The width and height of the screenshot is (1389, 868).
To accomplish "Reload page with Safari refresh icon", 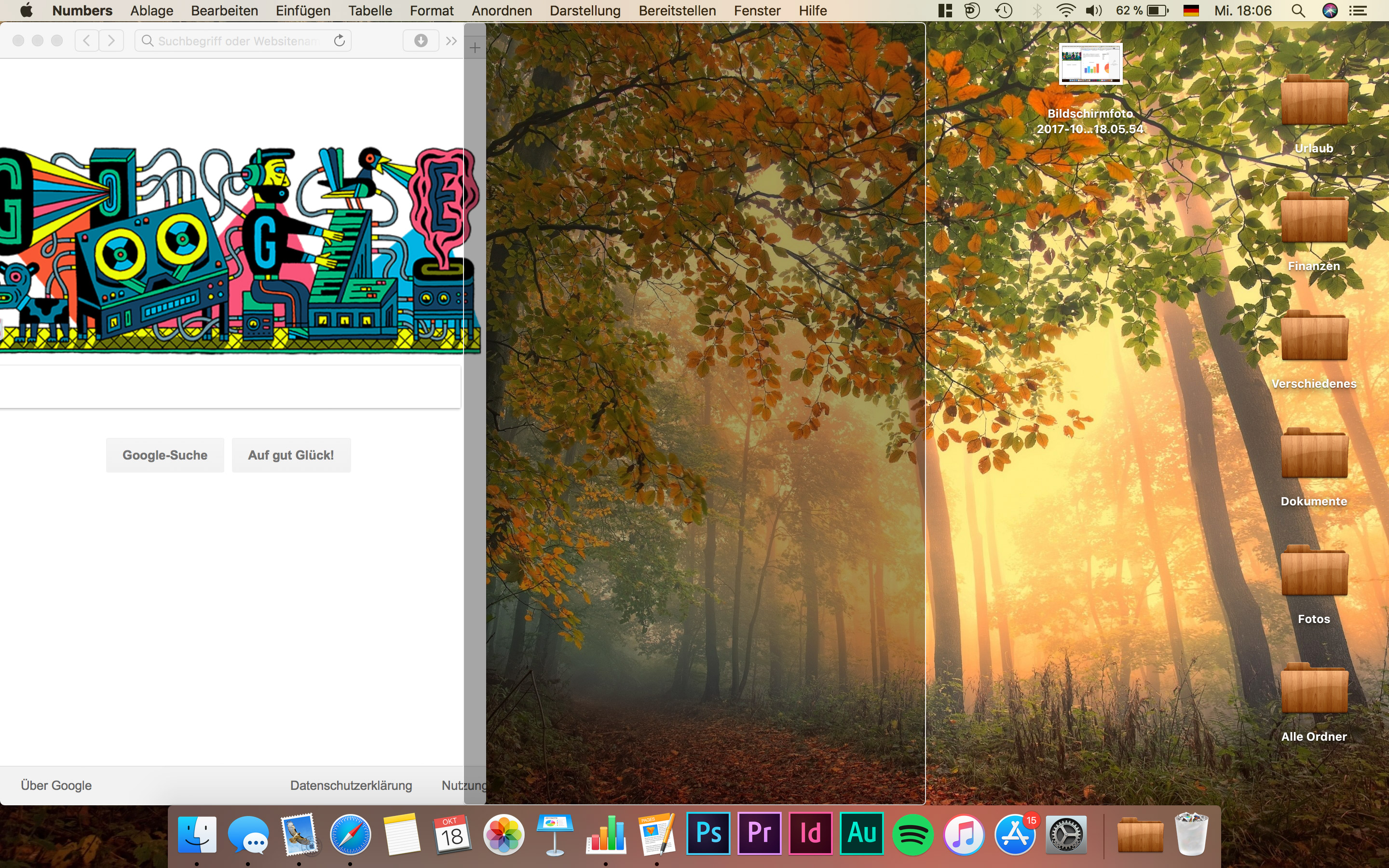I will pyautogui.click(x=339, y=40).
